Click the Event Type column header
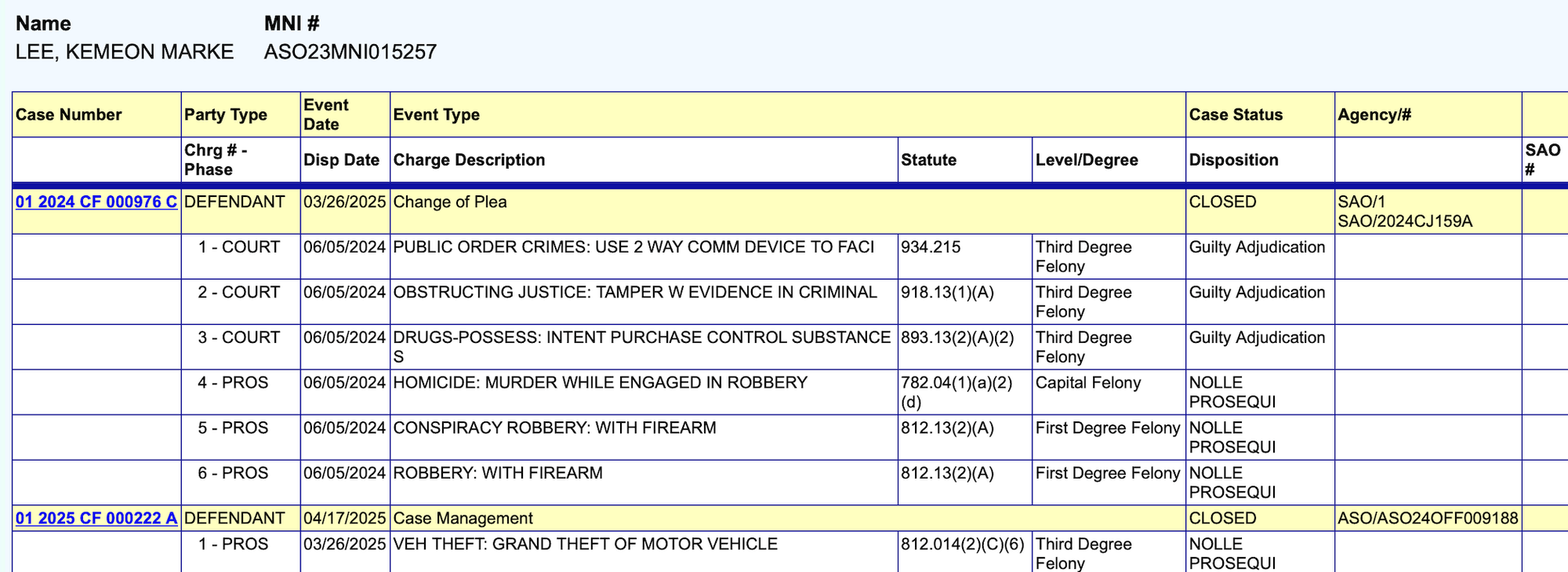This screenshot has height=572, width=1568. tap(437, 115)
